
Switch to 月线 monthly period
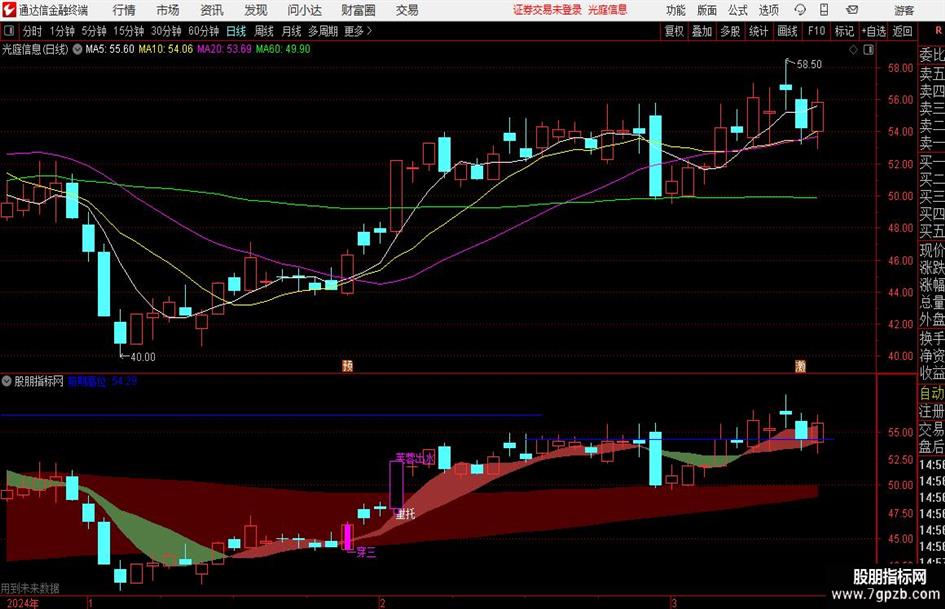coord(291,31)
